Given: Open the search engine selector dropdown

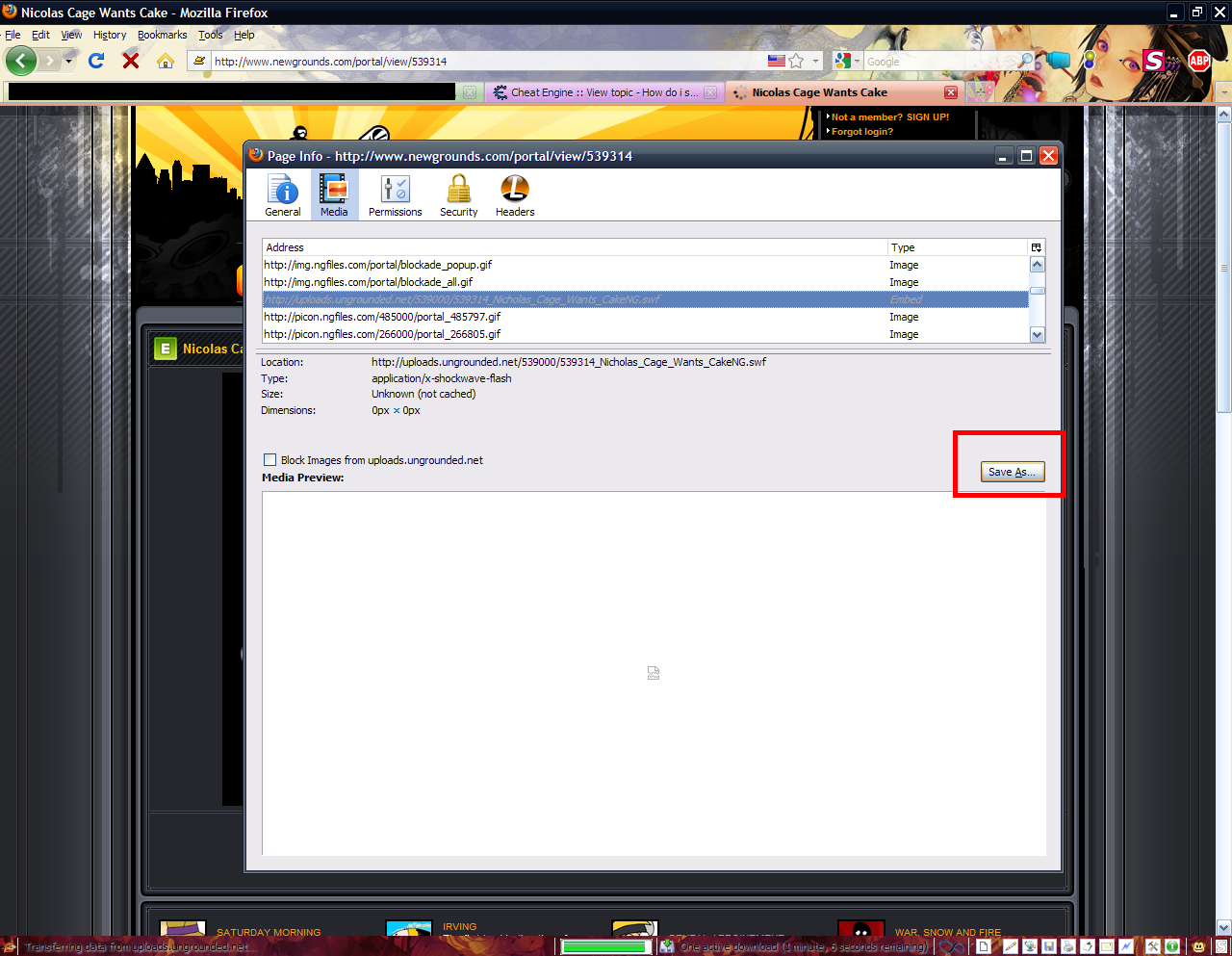Looking at the screenshot, I should [847, 61].
